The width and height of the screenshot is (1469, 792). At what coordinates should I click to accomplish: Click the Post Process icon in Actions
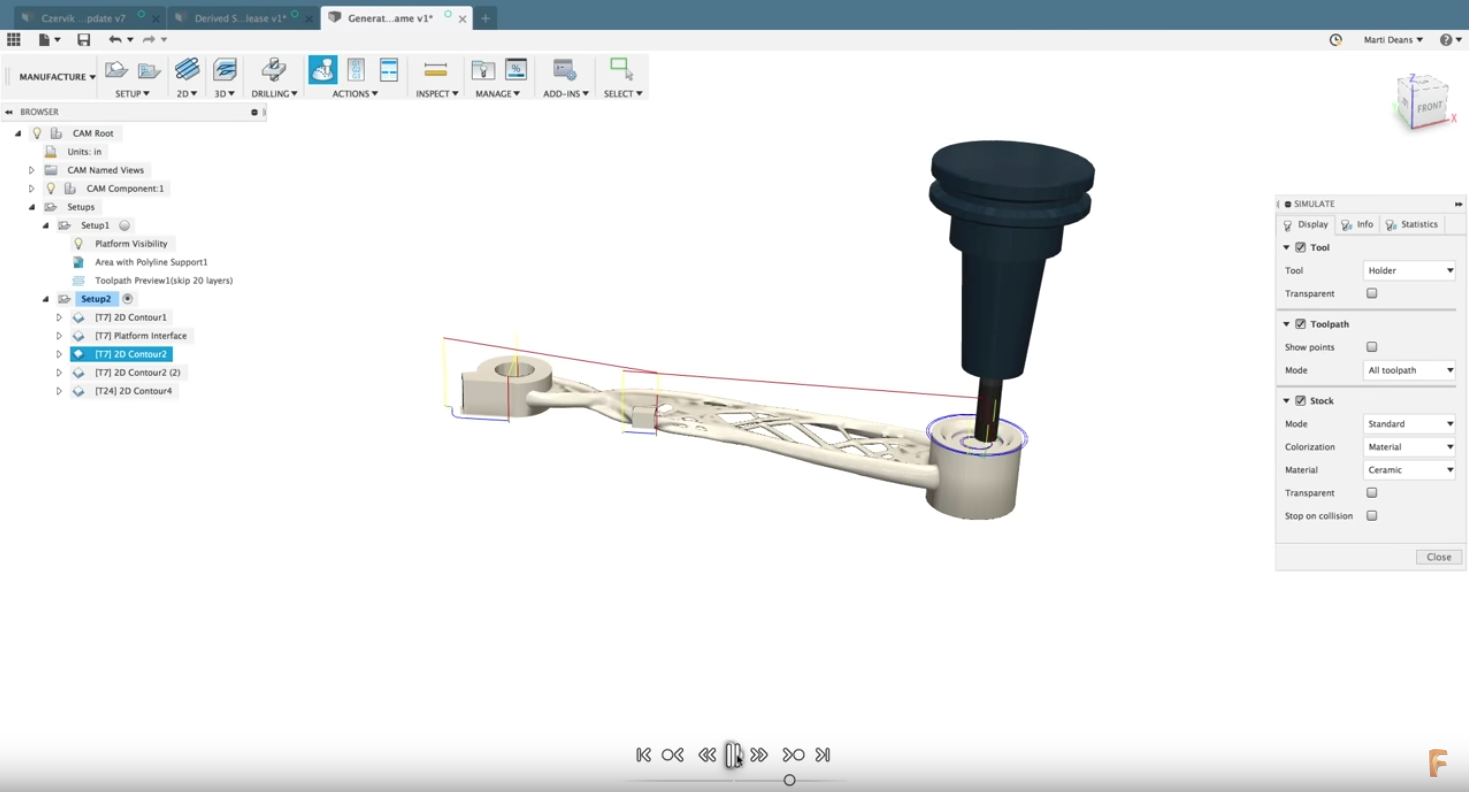[356, 70]
